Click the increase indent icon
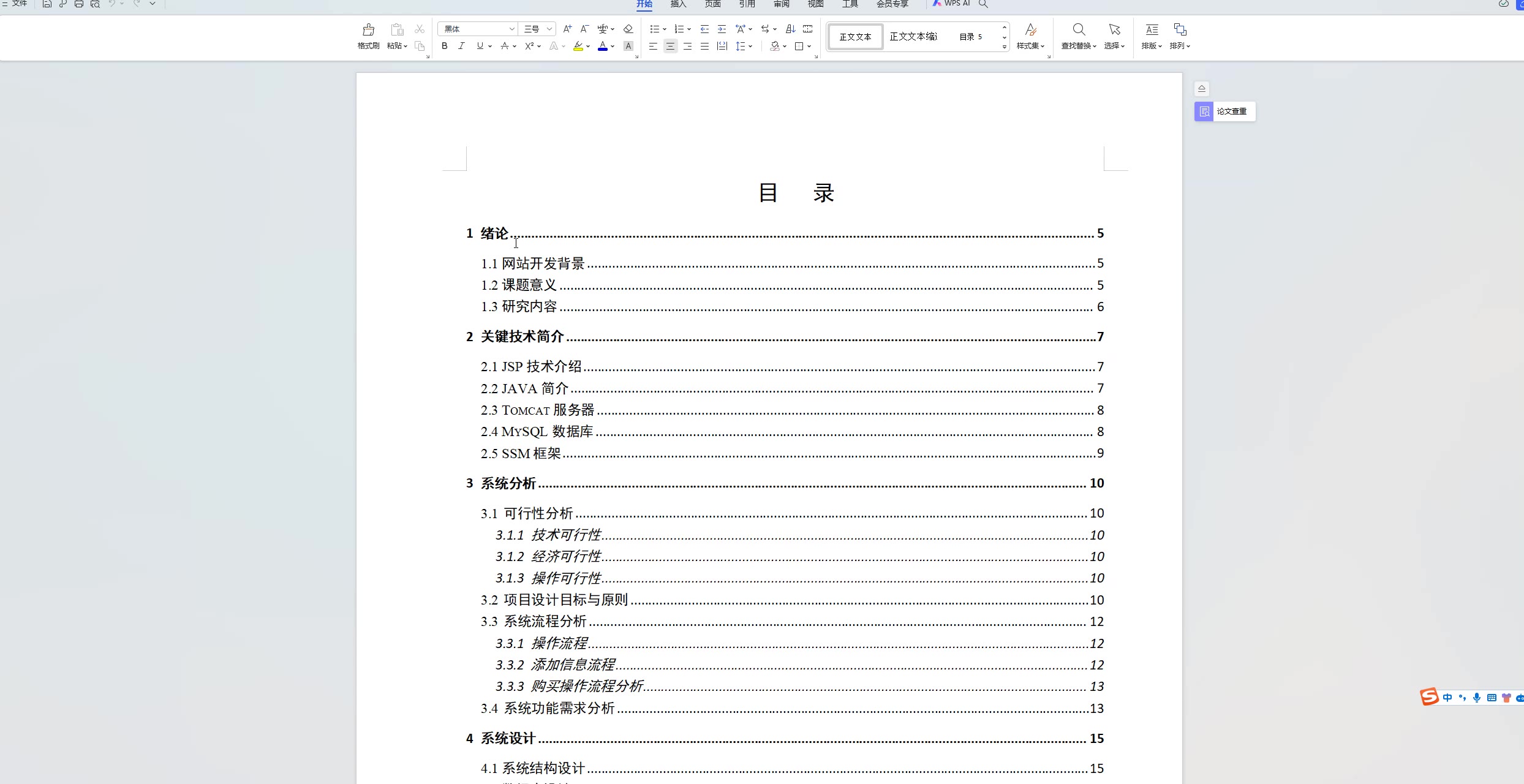The width and height of the screenshot is (1524, 784). pos(722,29)
